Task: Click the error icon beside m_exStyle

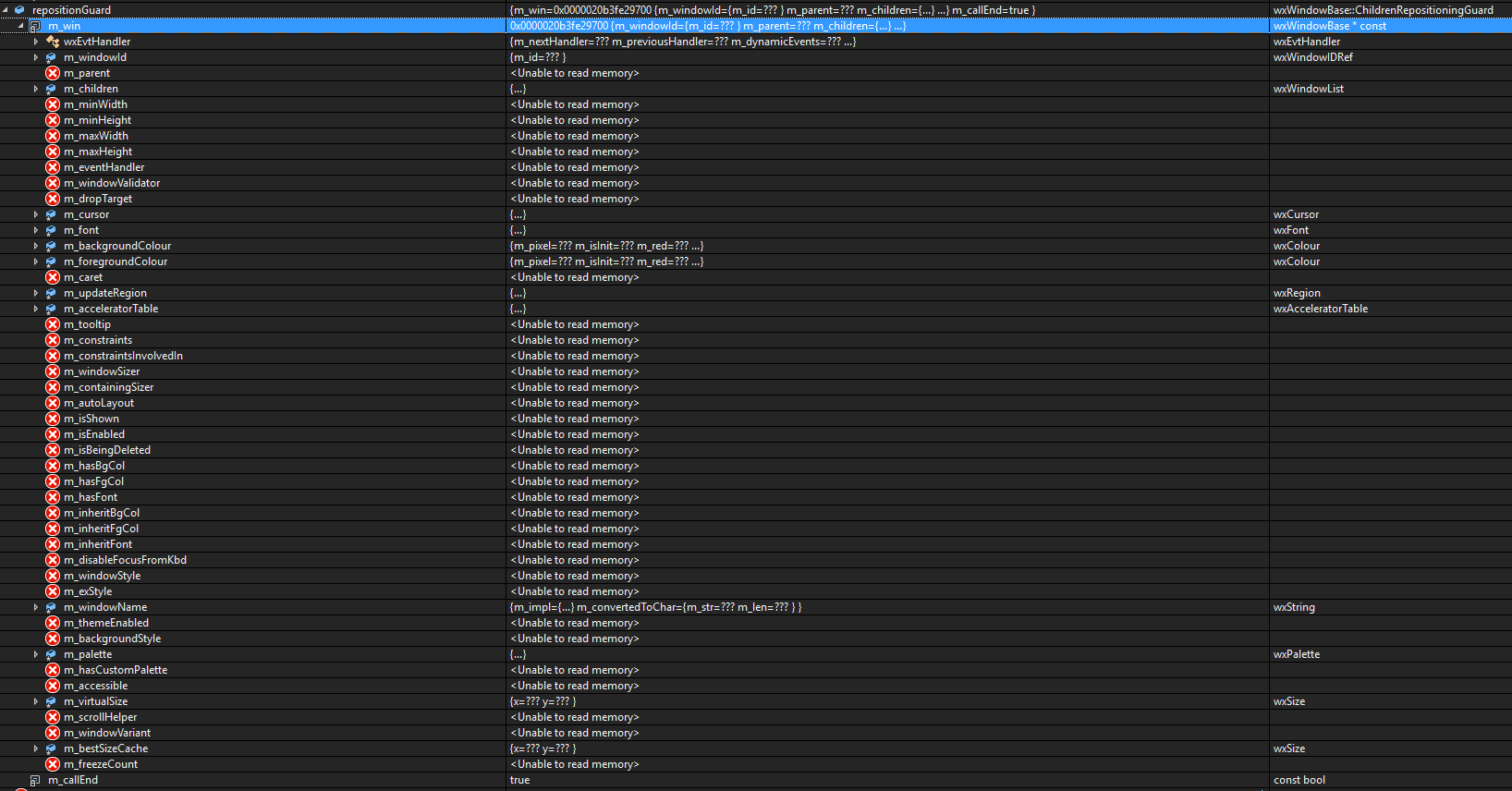Action: click(53, 591)
